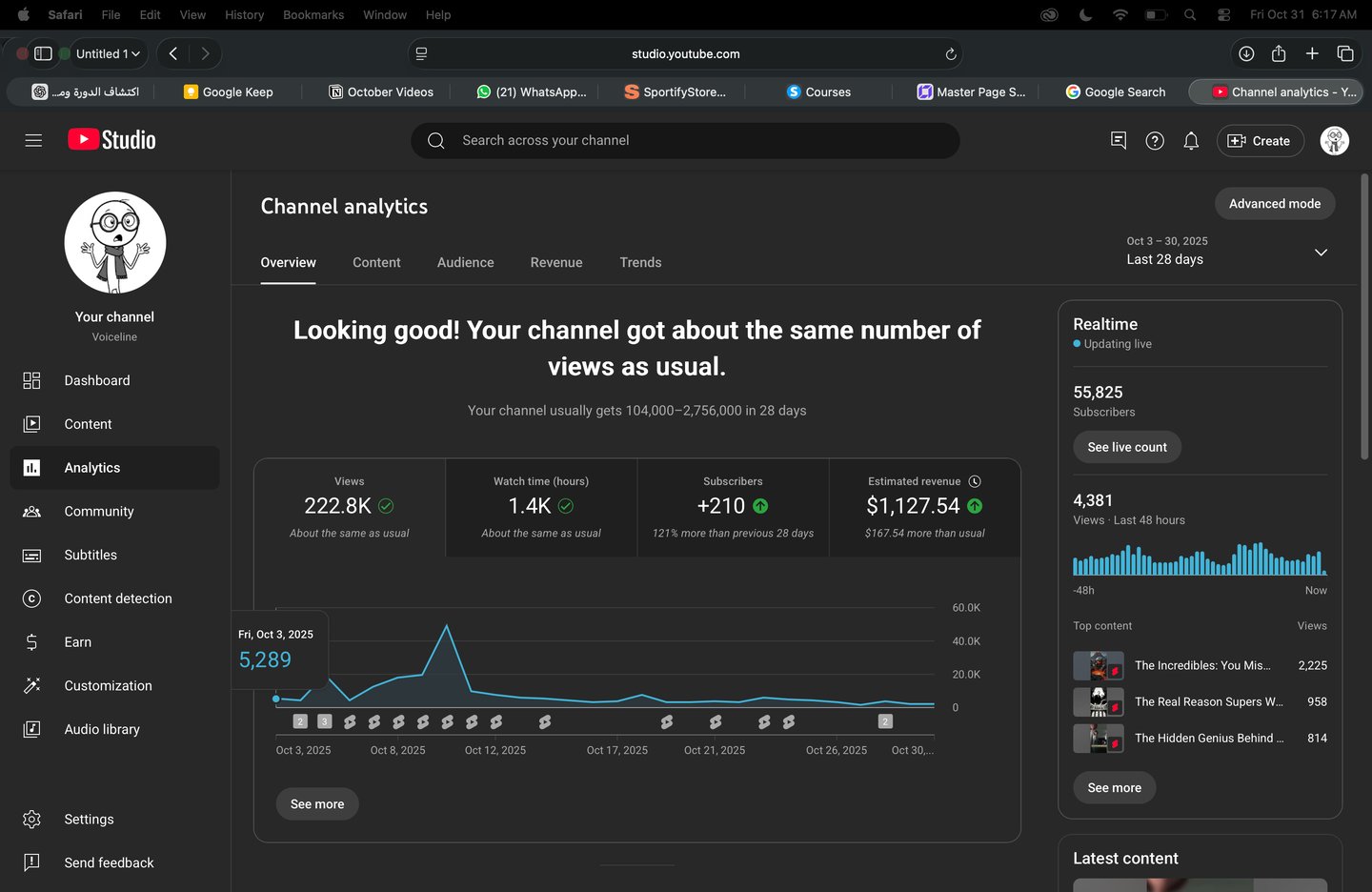Open Customization in the sidebar
Screen dimensions: 1372x892
(x=114, y=686)
